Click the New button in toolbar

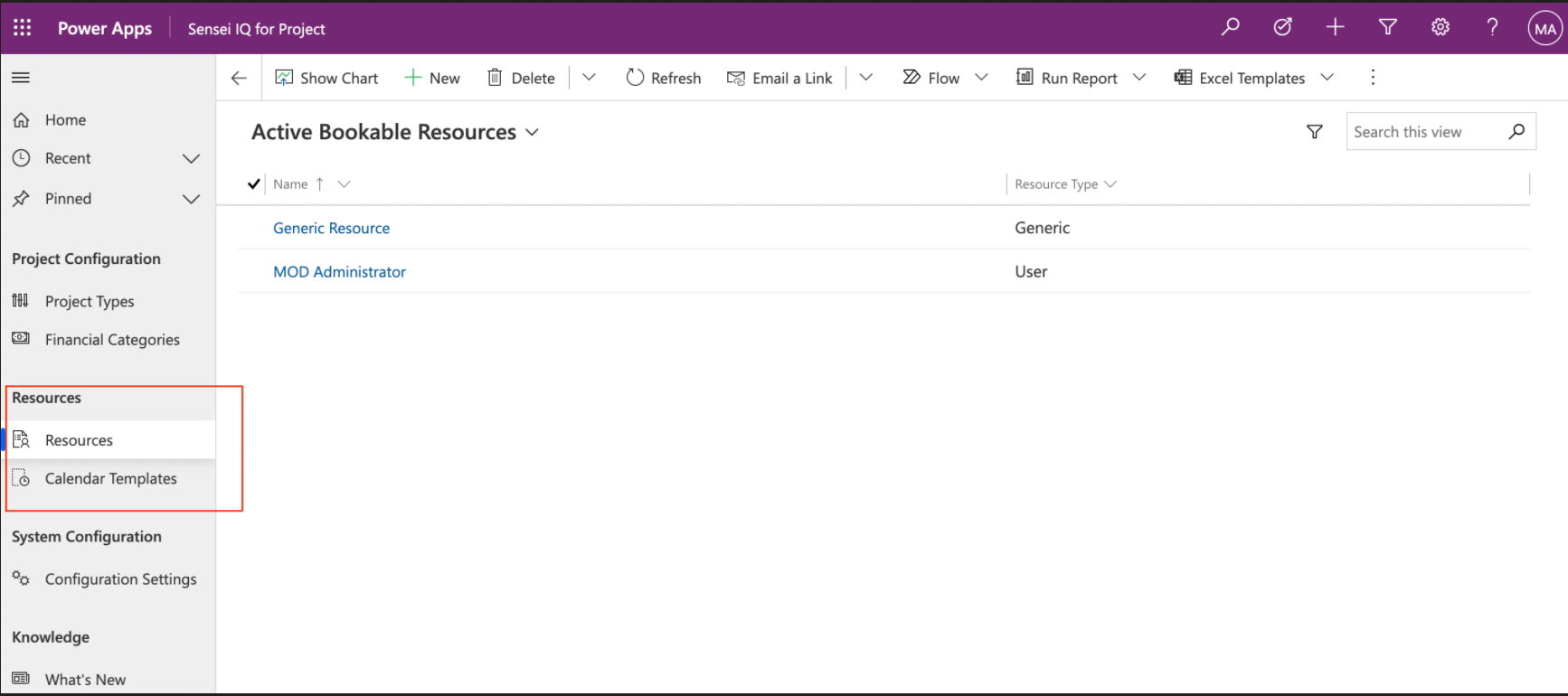click(x=432, y=78)
